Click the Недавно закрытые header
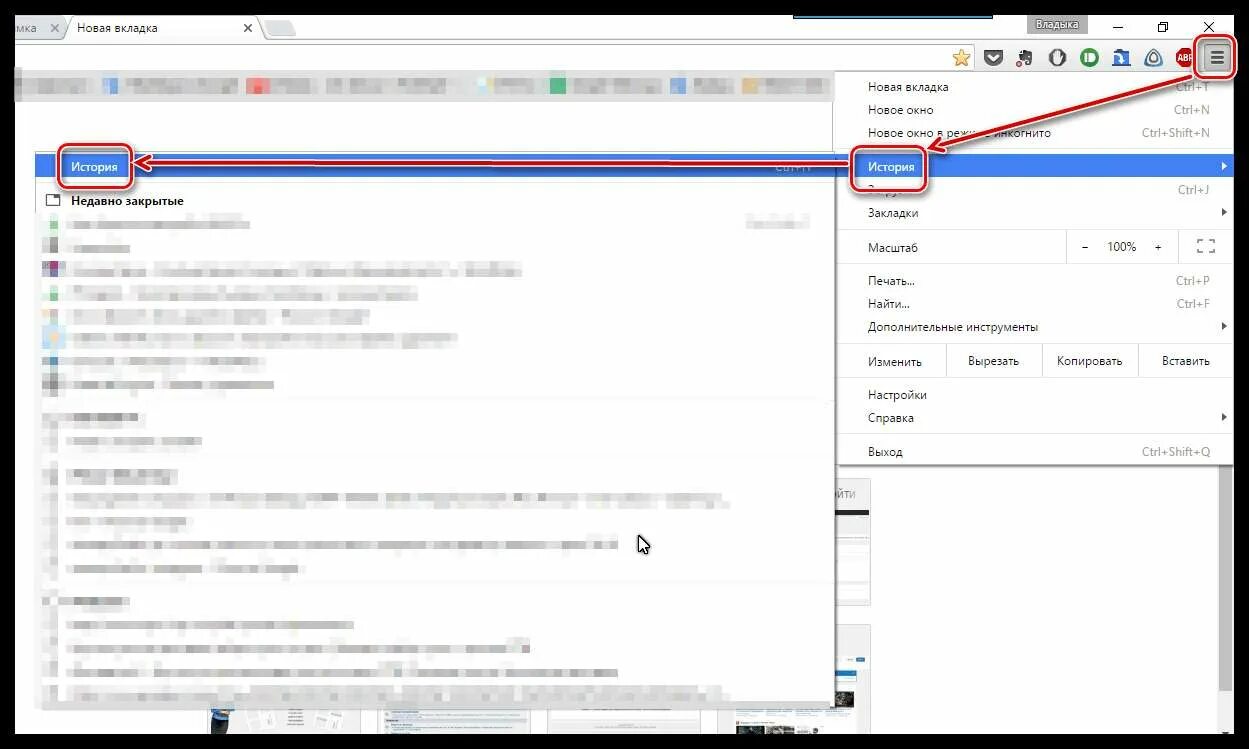This screenshot has width=1249, height=749. point(127,201)
